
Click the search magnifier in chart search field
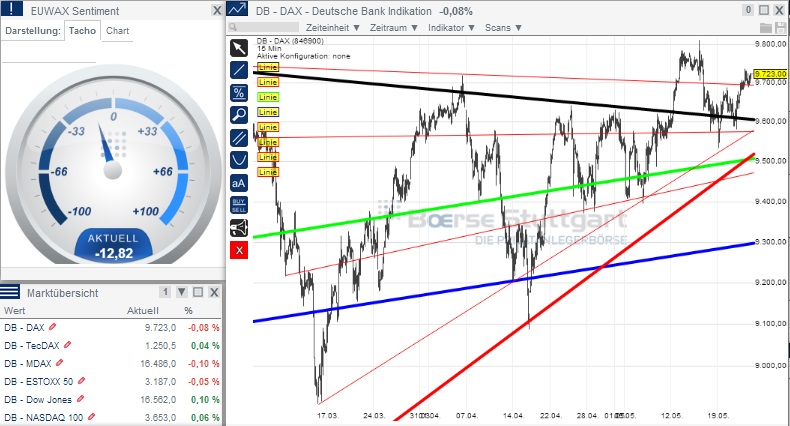click(233, 28)
